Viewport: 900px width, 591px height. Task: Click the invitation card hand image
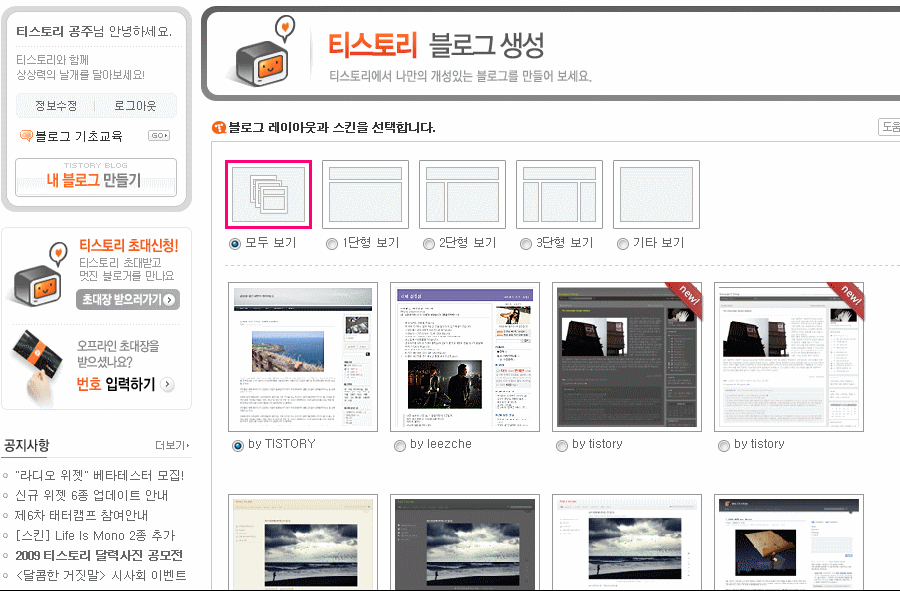pos(39,367)
